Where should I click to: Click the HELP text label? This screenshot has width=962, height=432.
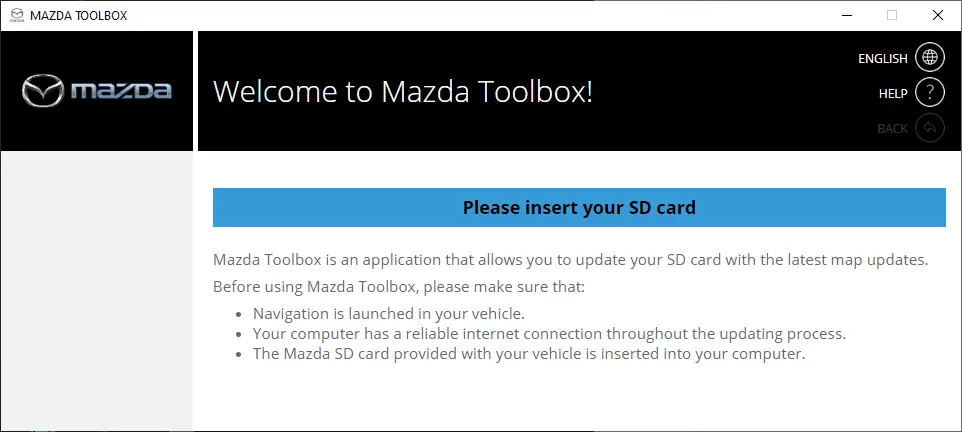click(892, 94)
